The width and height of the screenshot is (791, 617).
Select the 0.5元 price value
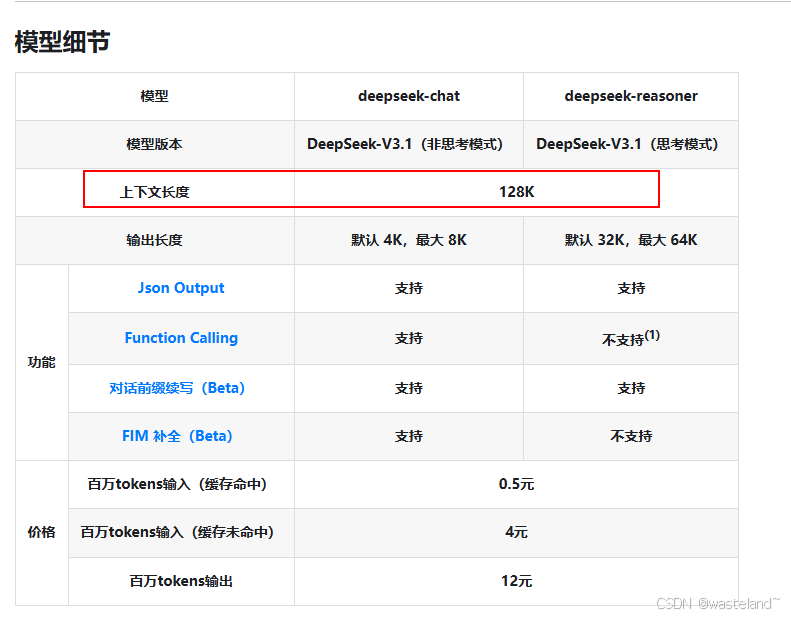click(x=517, y=484)
